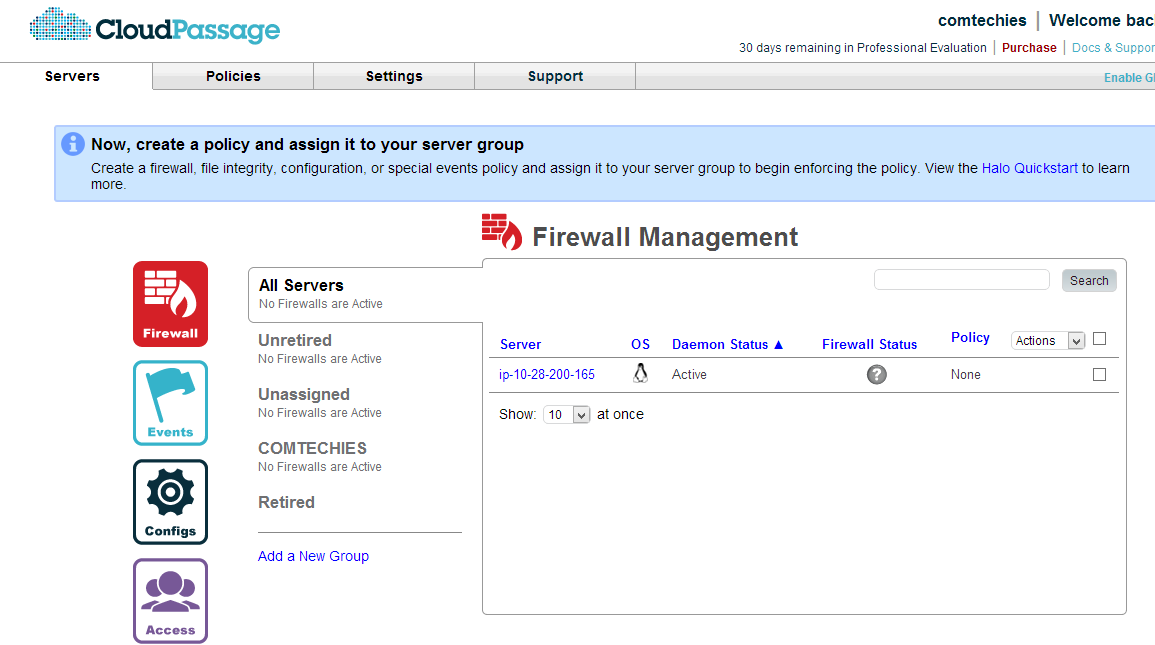The height and width of the screenshot is (645, 1155).
Task: Select the All Servers group
Action: tap(365, 294)
